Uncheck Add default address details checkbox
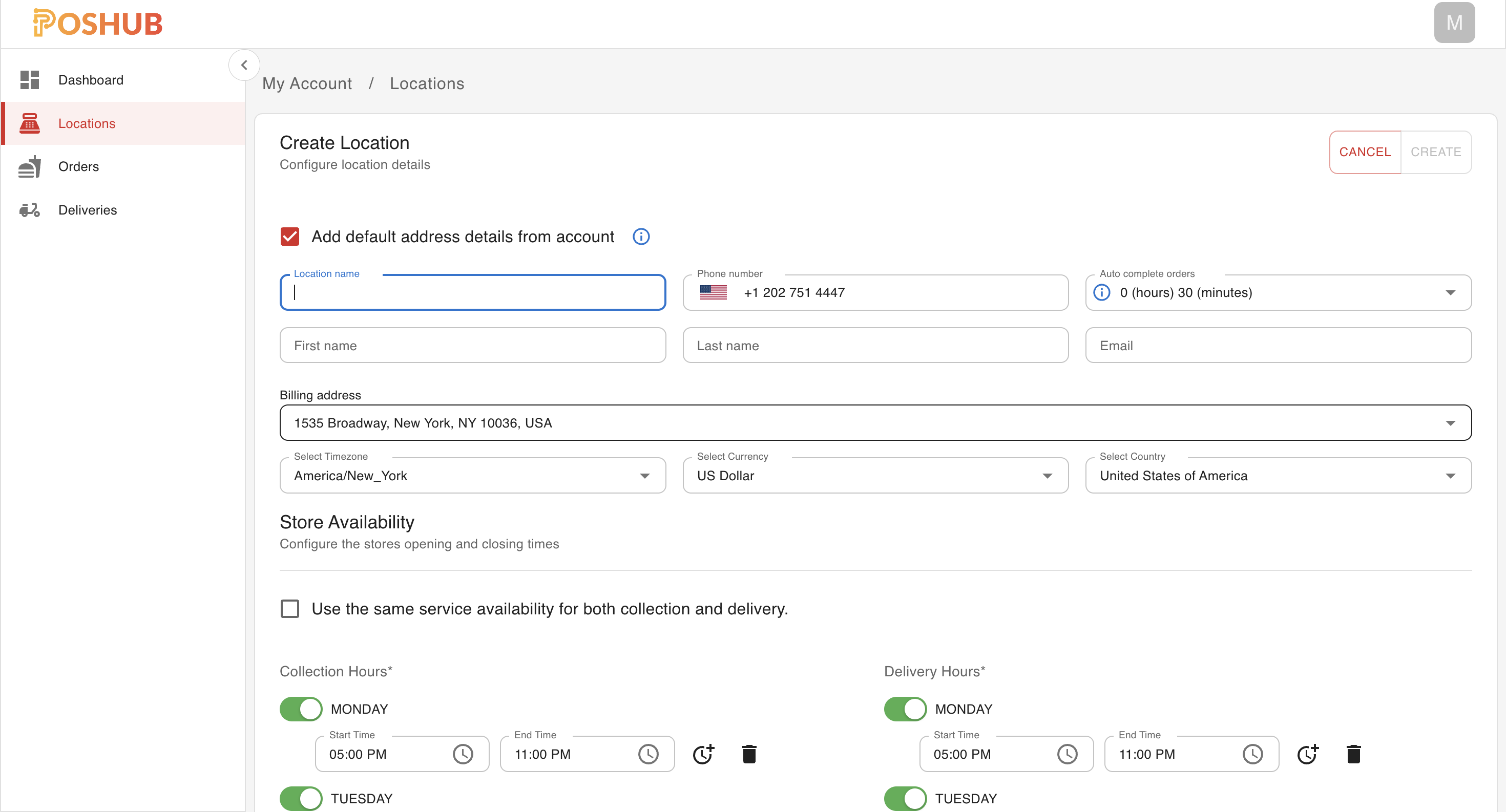1506x812 pixels. coord(290,237)
